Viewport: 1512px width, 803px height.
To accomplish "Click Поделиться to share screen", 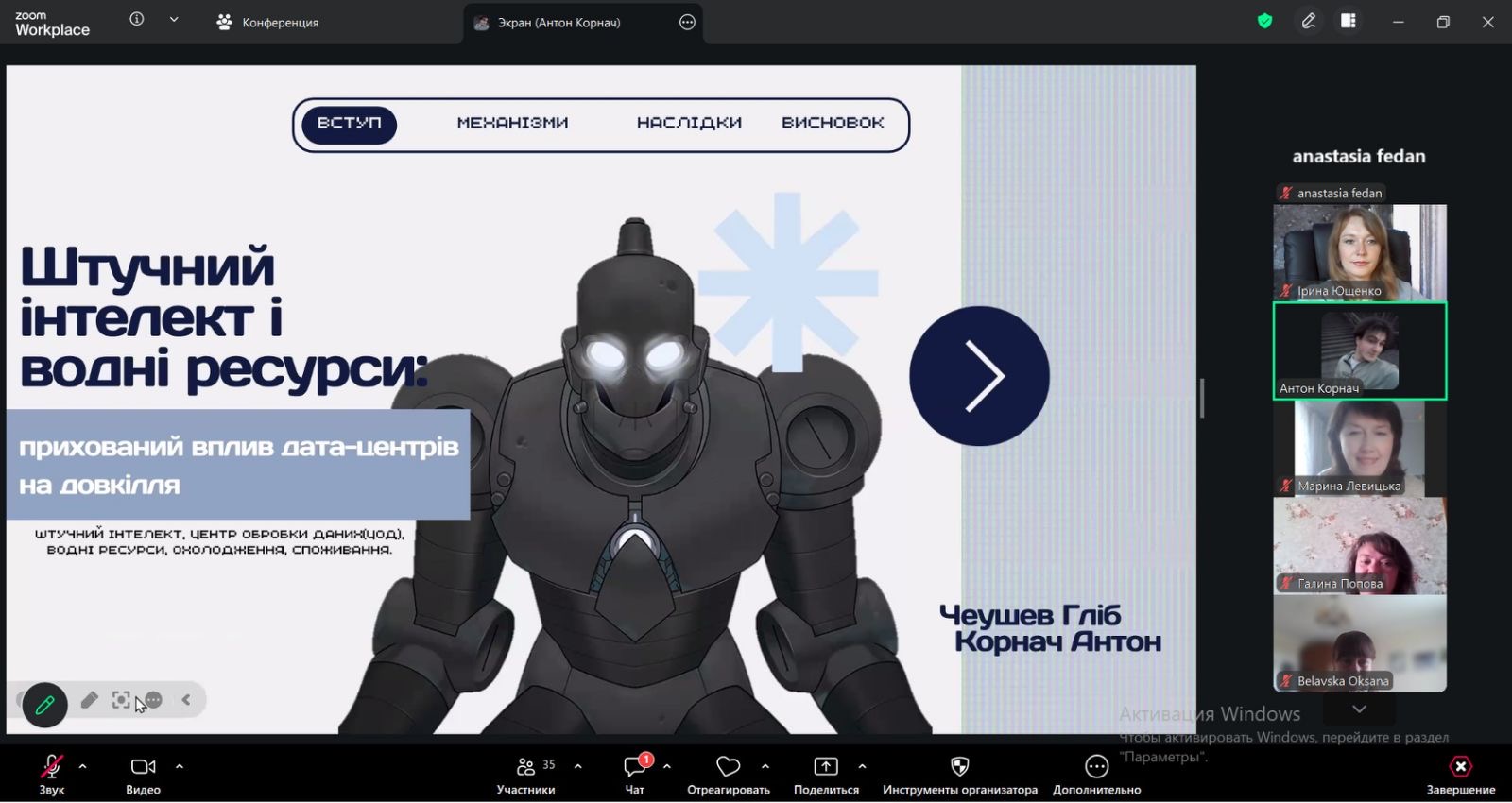I will [826, 774].
